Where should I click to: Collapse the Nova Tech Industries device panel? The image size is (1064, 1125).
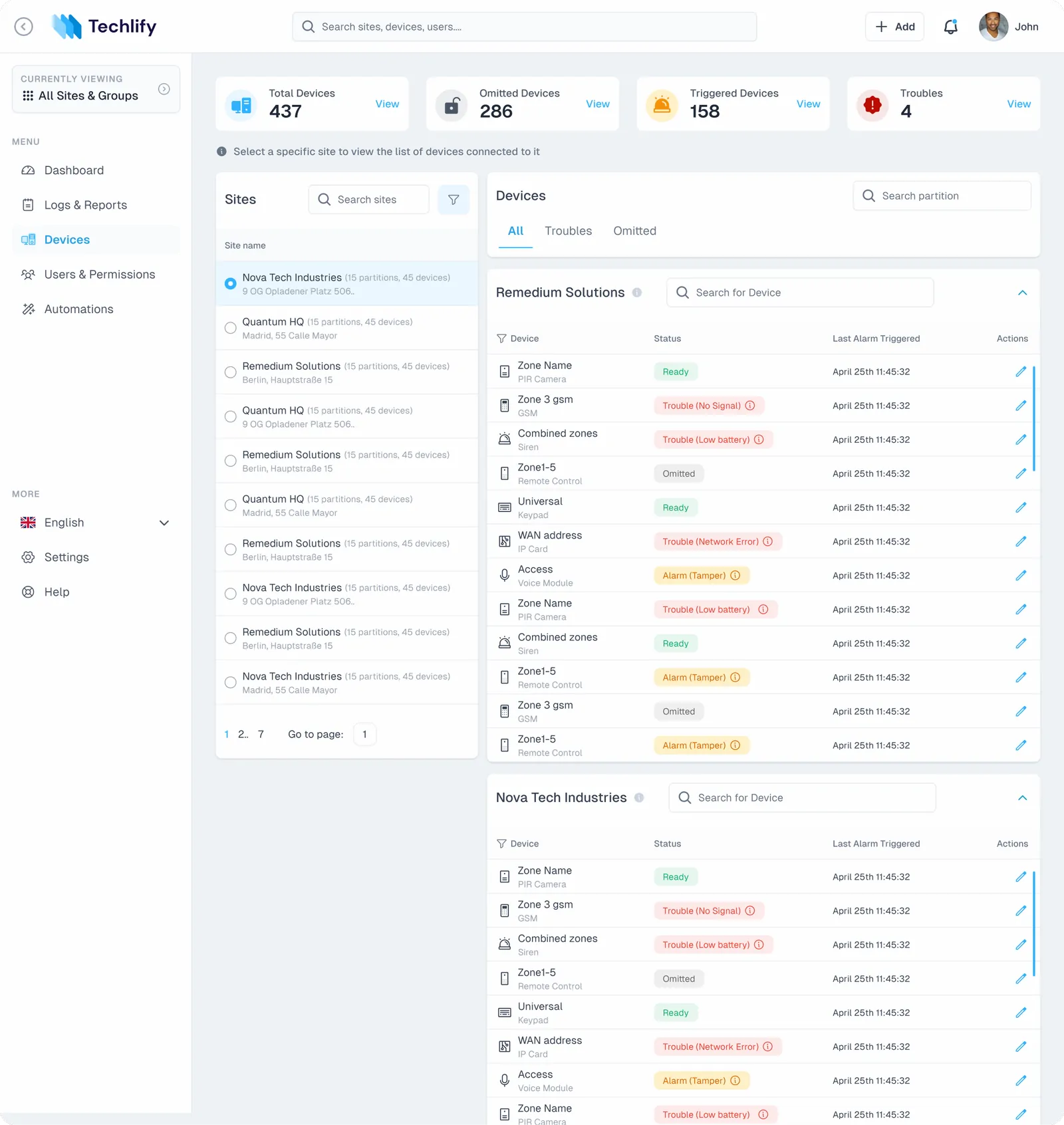[x=1023, y=797]
